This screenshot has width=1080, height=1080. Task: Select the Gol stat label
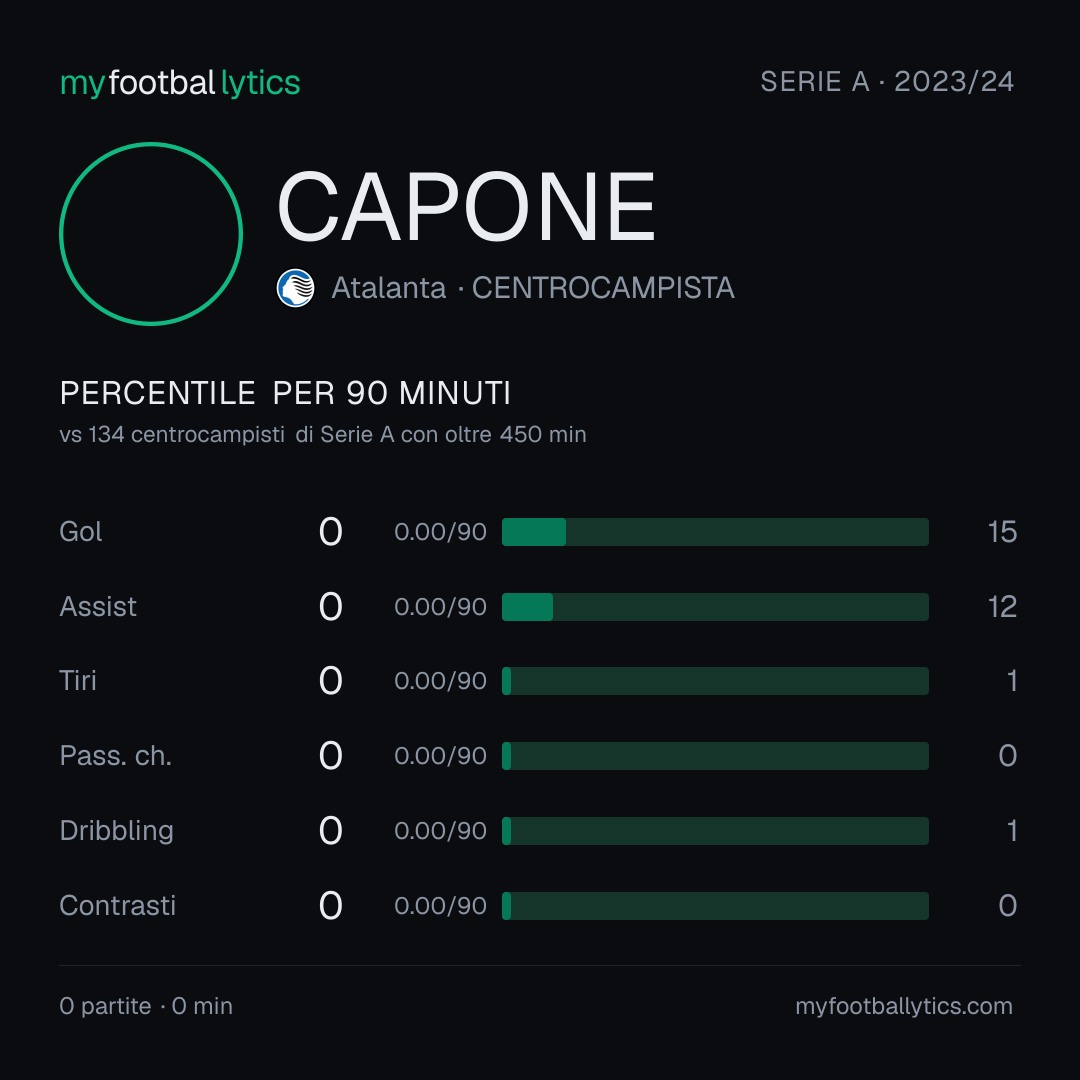(81, 532)
